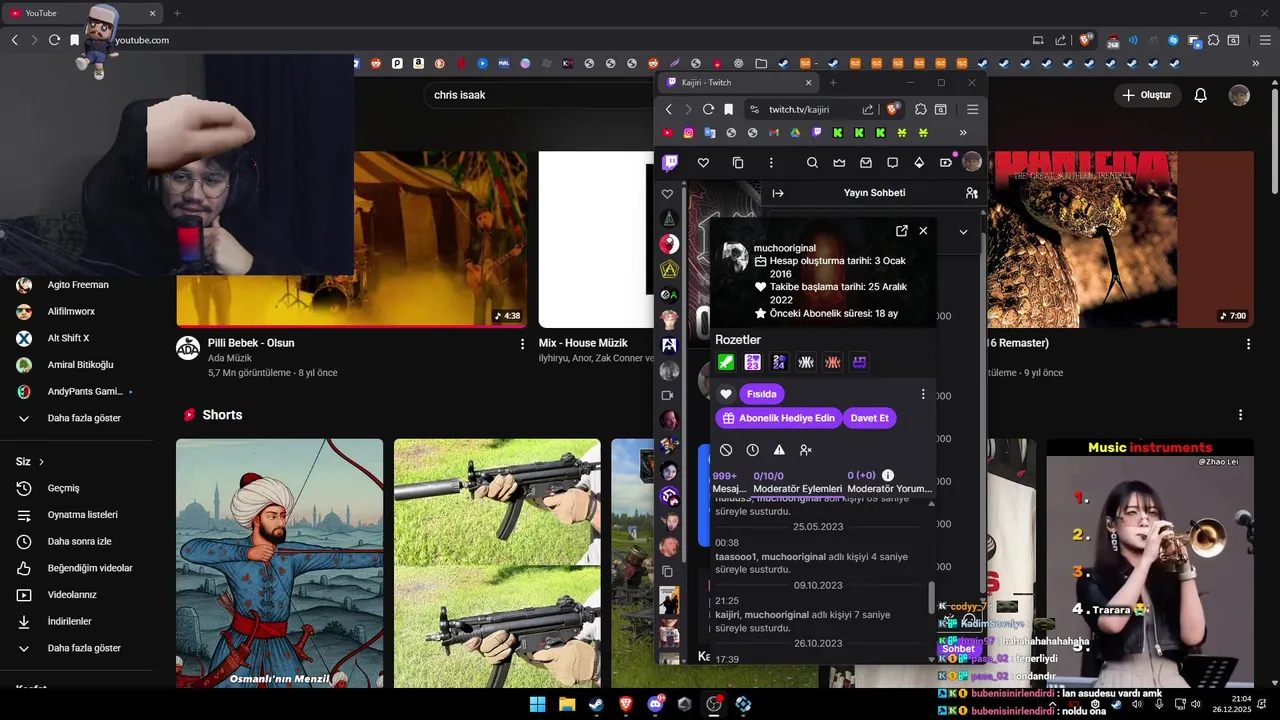Switch to the Mesaj tab (999+)

(728, 482)
